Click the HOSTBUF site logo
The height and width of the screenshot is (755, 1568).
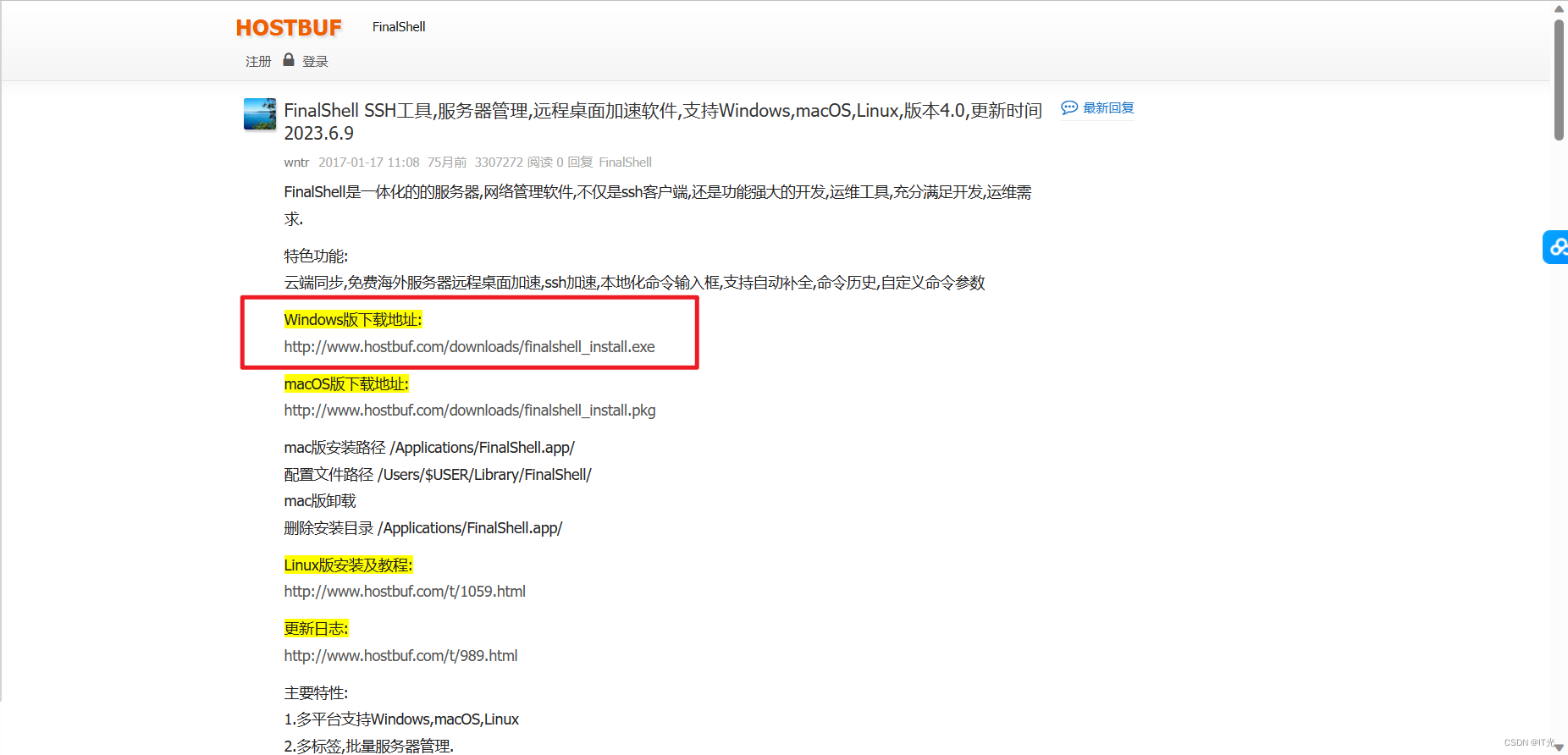point(289,28)
